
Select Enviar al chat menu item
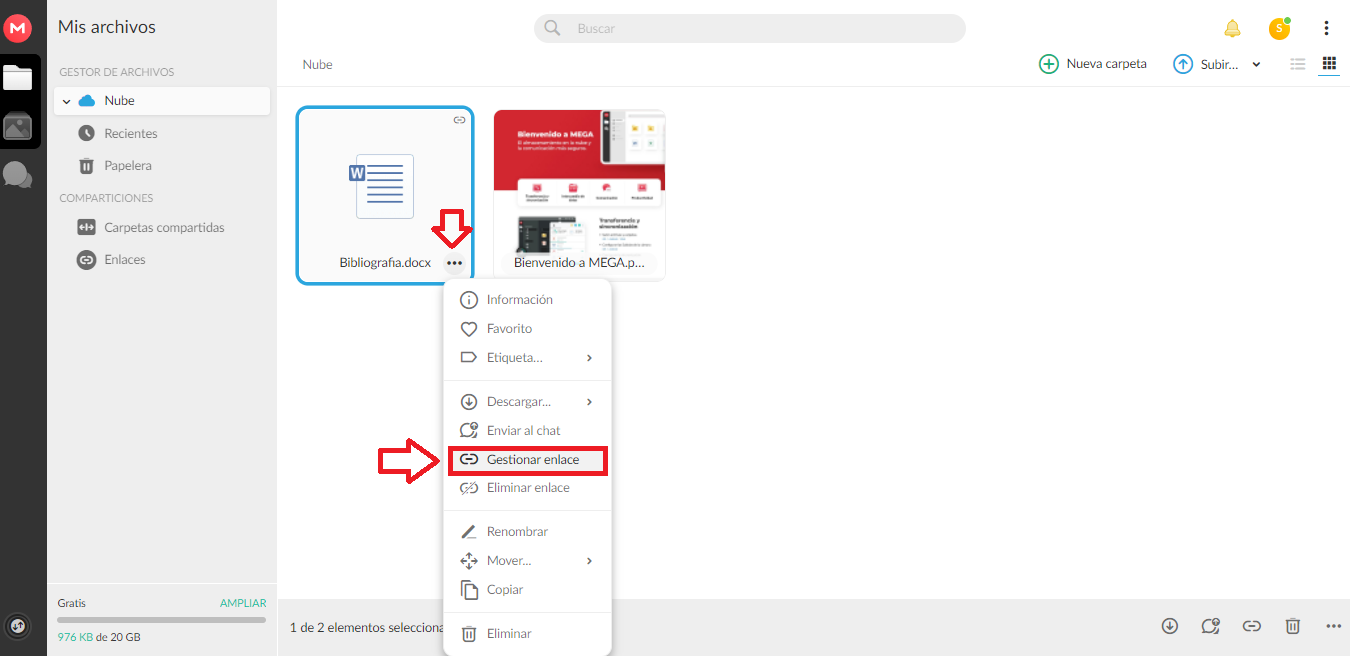pyautogui.click(x=527, y=431)
